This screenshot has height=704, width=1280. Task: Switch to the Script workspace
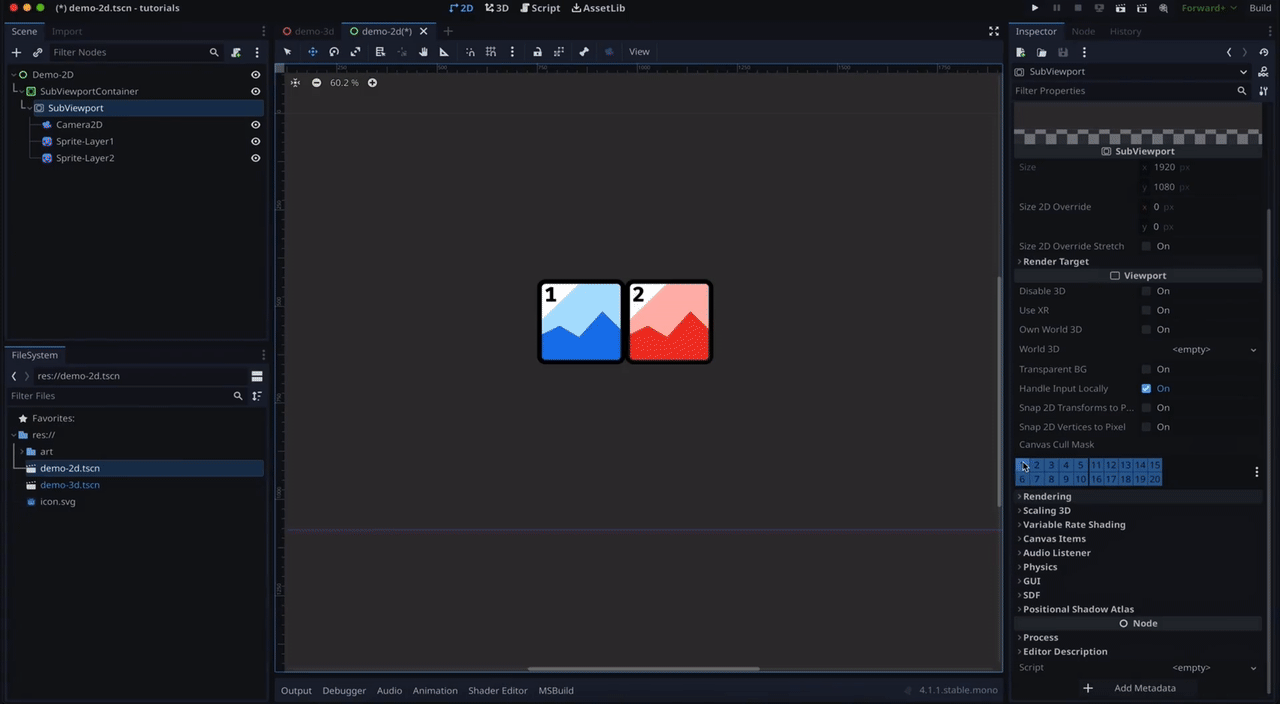click(540, 8)
